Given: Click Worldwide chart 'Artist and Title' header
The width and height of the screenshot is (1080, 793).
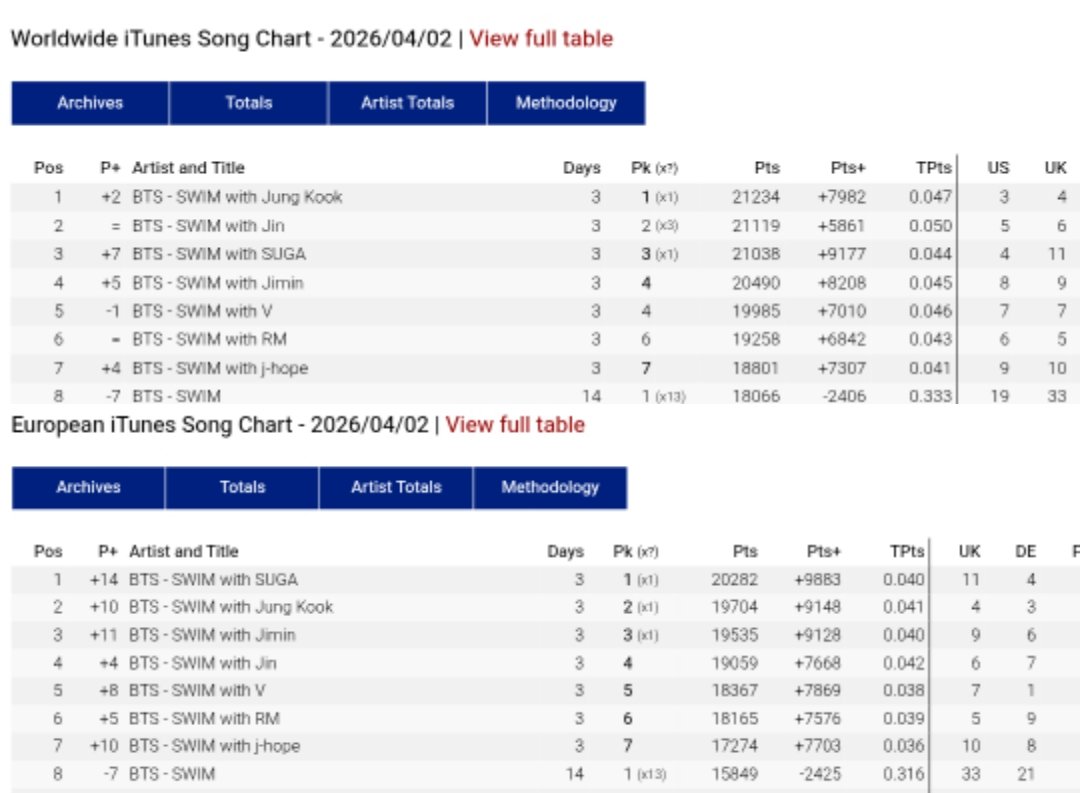Looking at the screenshot, I should pos(188,168).
